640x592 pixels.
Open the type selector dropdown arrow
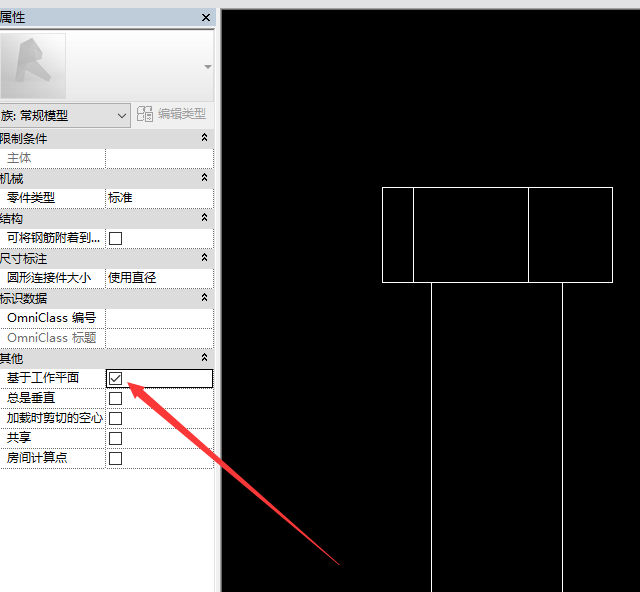(x=207, y=67)
